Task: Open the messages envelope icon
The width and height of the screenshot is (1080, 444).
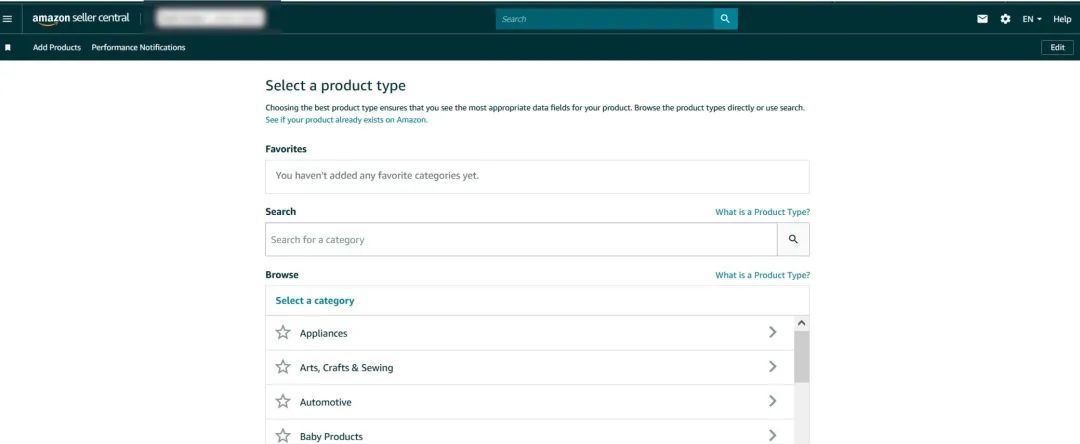Action: [x=983, y=19]
